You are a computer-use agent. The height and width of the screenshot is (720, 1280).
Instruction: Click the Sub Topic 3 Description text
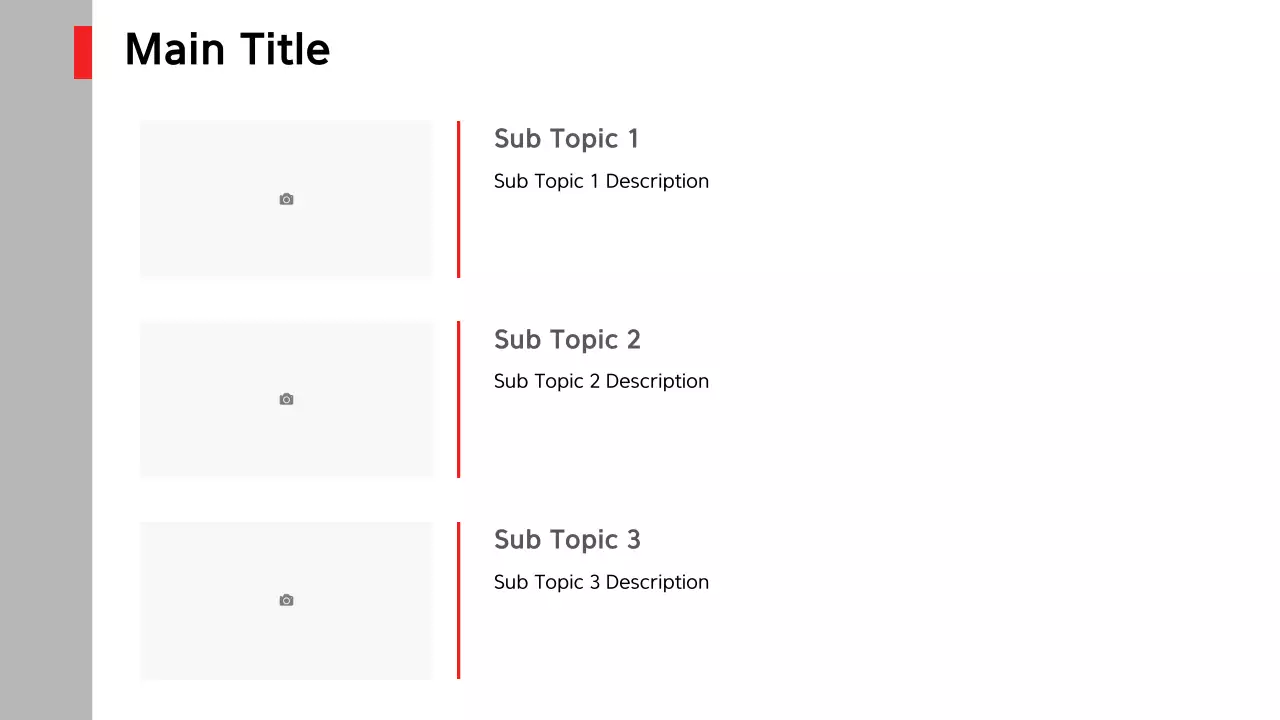coord(601,582)
